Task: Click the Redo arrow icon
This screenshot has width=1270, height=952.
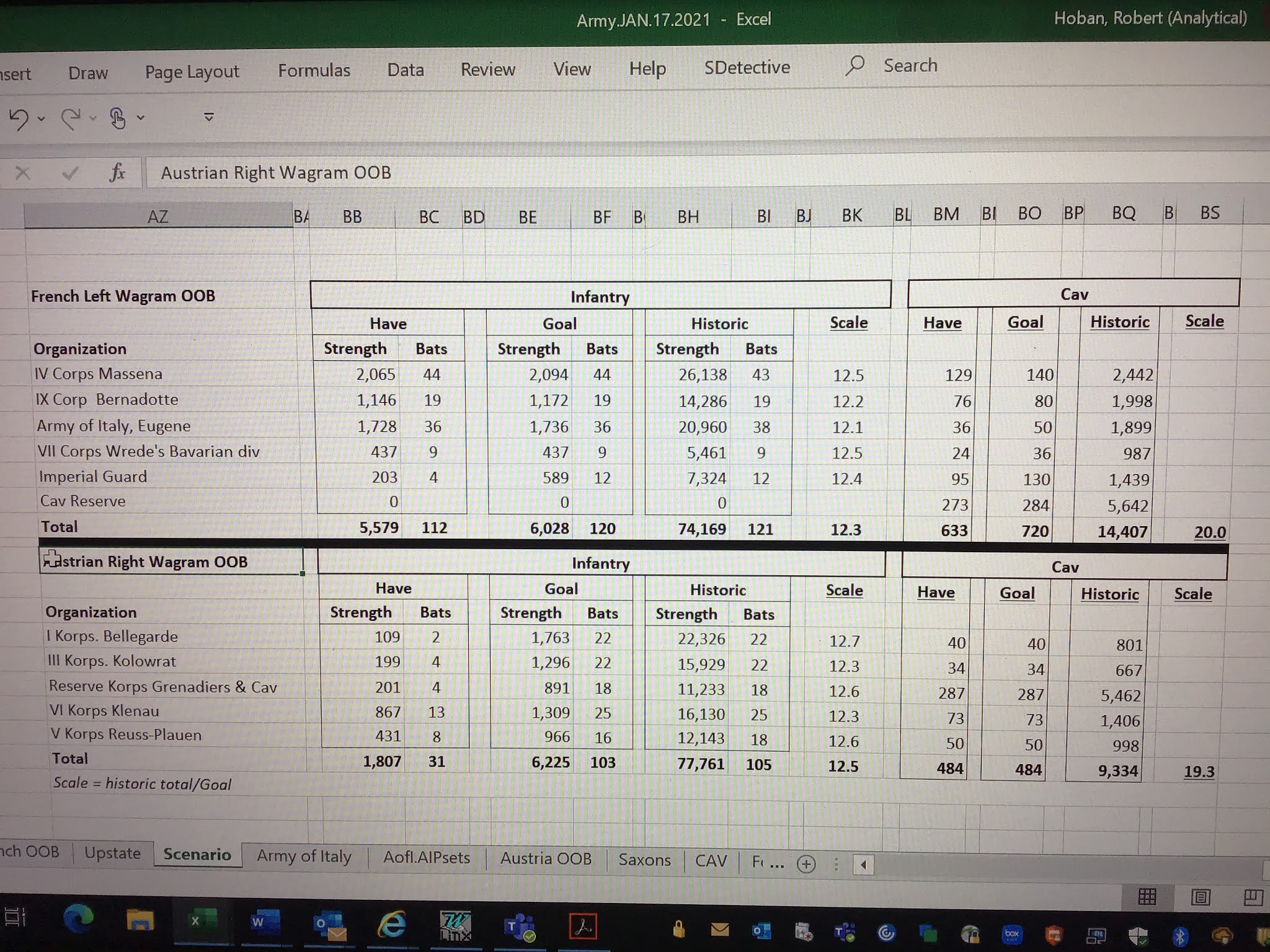Action: tap(70, 118)
